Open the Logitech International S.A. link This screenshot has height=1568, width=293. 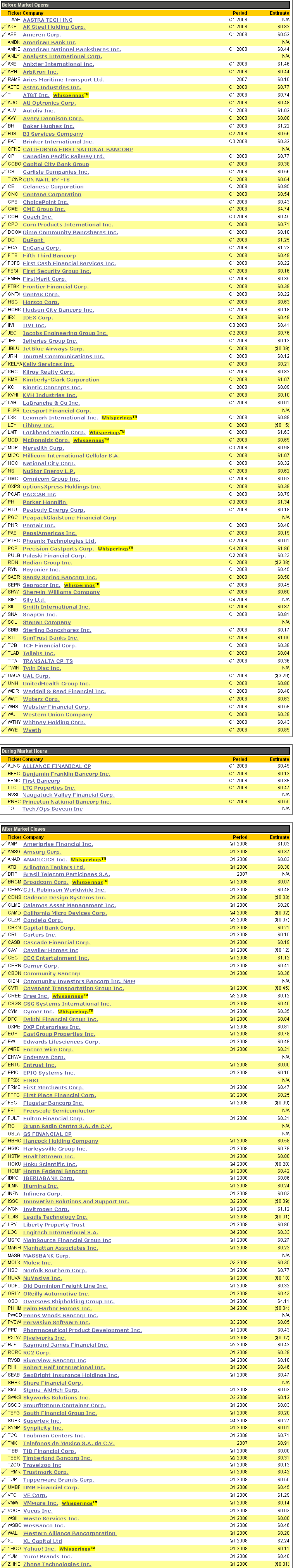61,1233
